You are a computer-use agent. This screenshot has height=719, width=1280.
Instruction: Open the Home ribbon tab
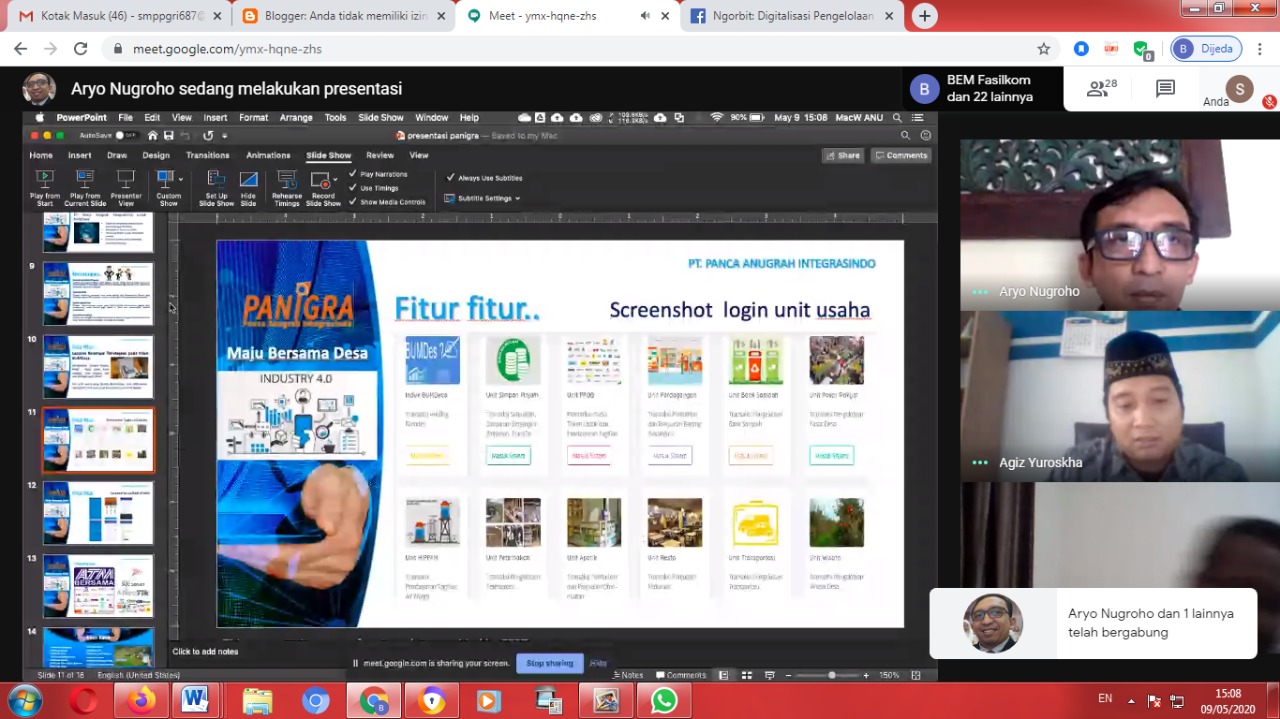pyautogui.click(x=41, y=155)
